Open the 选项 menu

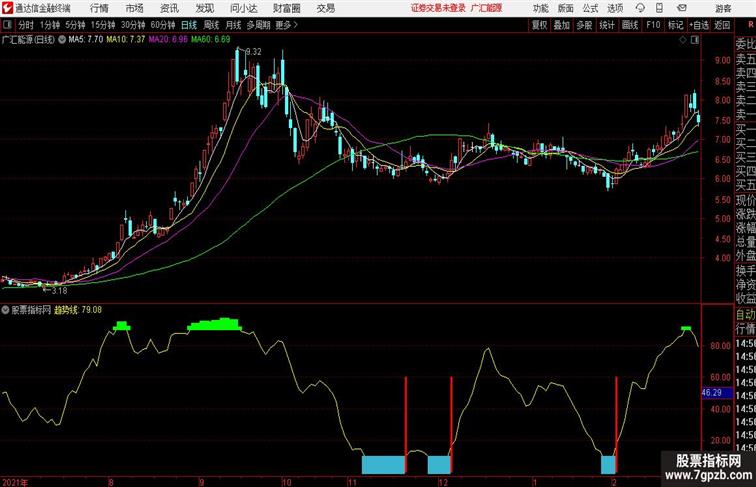click(x=615, y=8)
